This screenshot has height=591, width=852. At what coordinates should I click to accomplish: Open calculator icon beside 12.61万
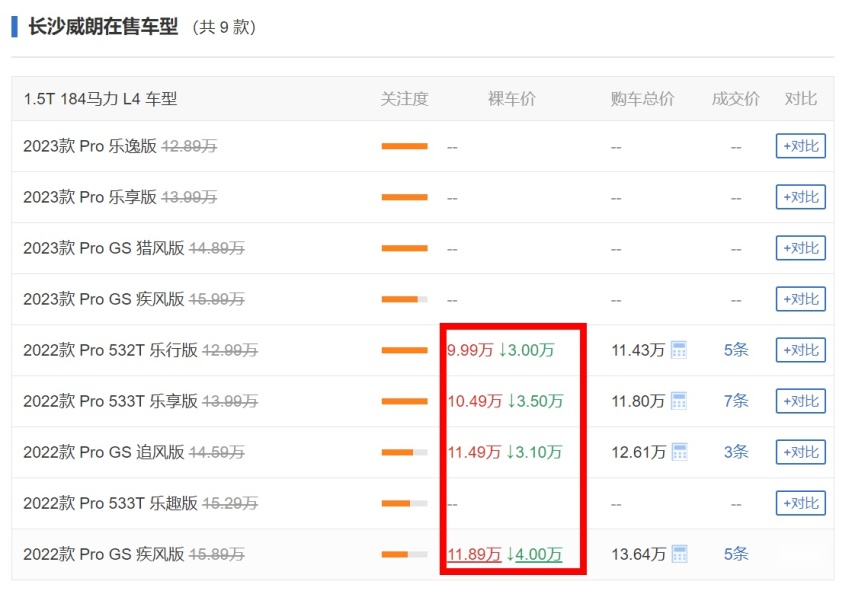pyautogui.click(x=679, y=452)
